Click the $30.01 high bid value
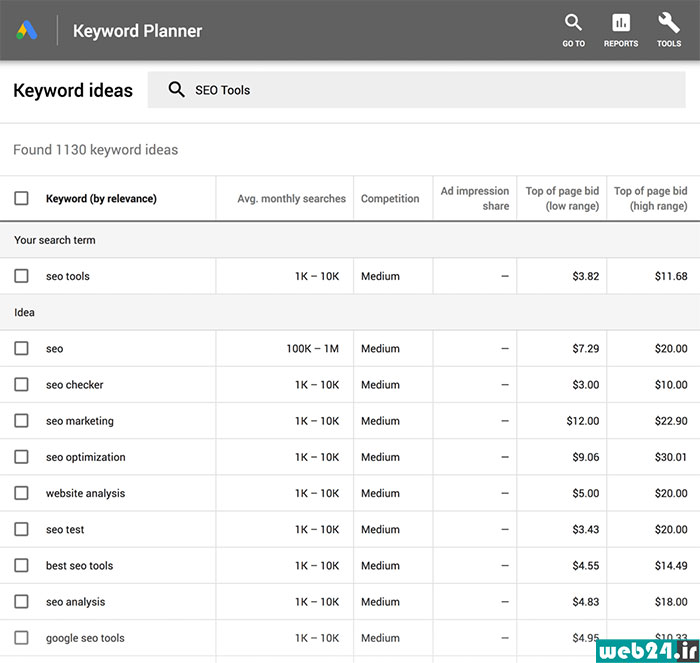Screen dimensions: 700x663 [671, 457]
